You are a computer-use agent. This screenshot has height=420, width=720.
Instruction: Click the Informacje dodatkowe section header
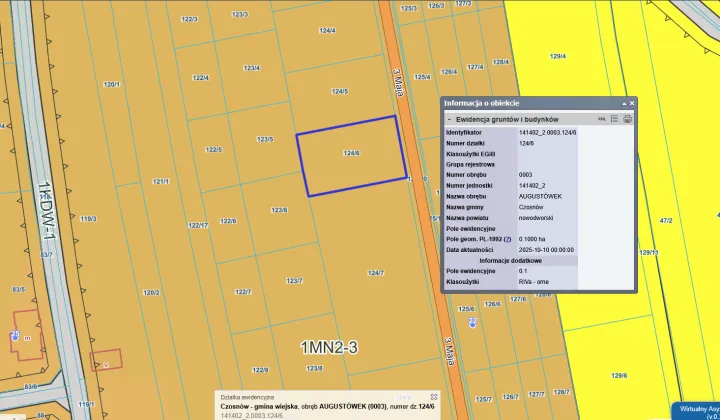click(x=511, y=261)
